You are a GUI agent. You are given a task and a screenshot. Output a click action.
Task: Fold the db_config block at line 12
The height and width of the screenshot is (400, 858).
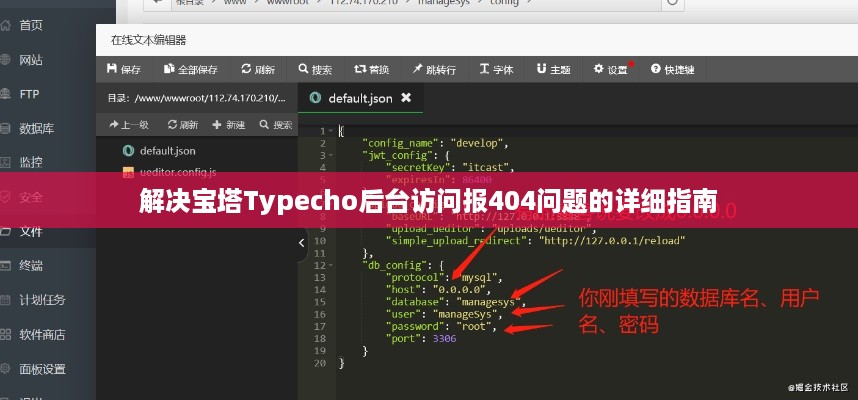[x=331, y=265]
